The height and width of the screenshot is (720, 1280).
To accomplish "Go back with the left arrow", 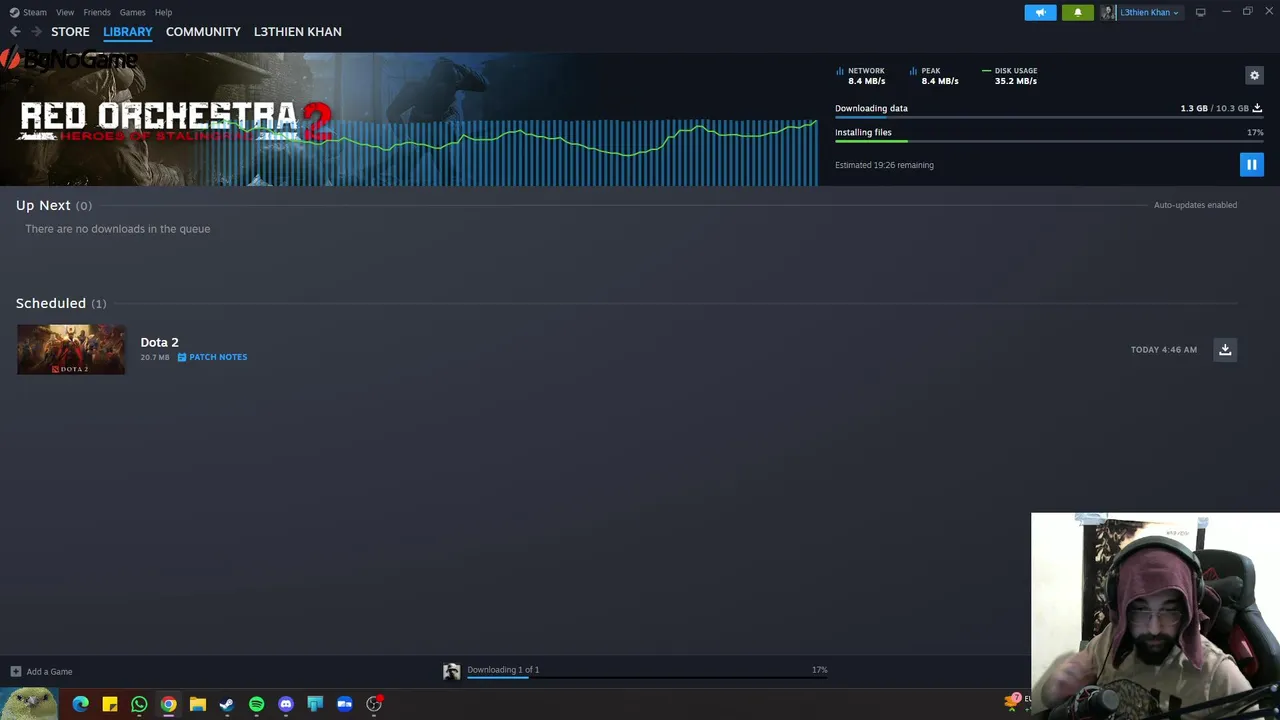I will pyautogui.click(x=15, y=32).
